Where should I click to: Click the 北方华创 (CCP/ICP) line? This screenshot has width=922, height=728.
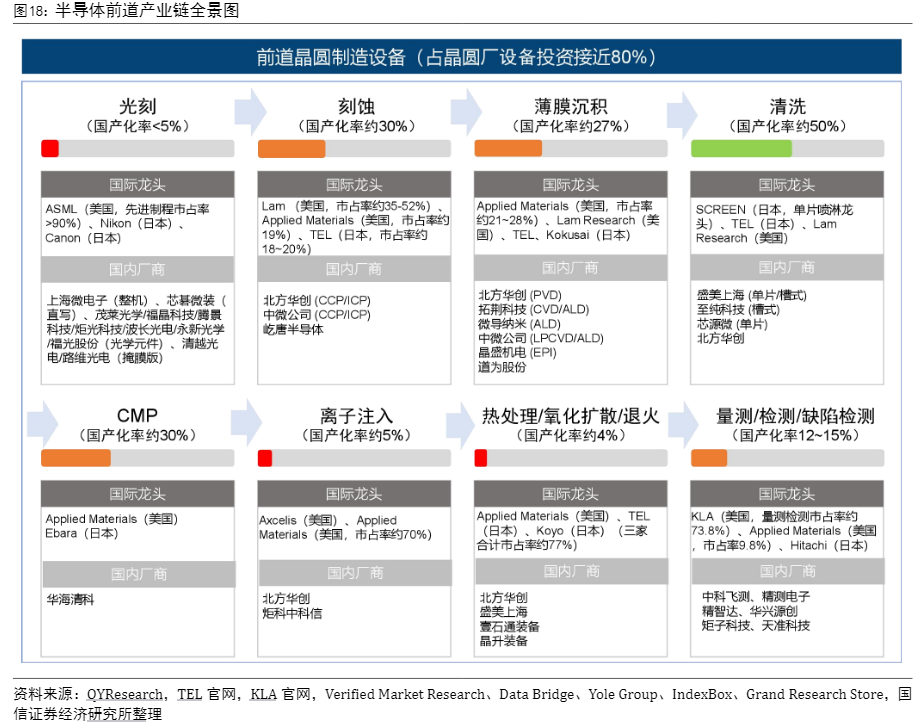click(x=317, y=300)
